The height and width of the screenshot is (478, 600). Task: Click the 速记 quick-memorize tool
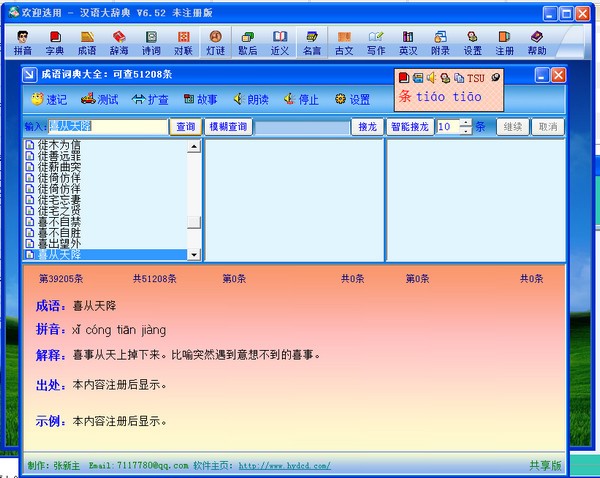[49, 100]
